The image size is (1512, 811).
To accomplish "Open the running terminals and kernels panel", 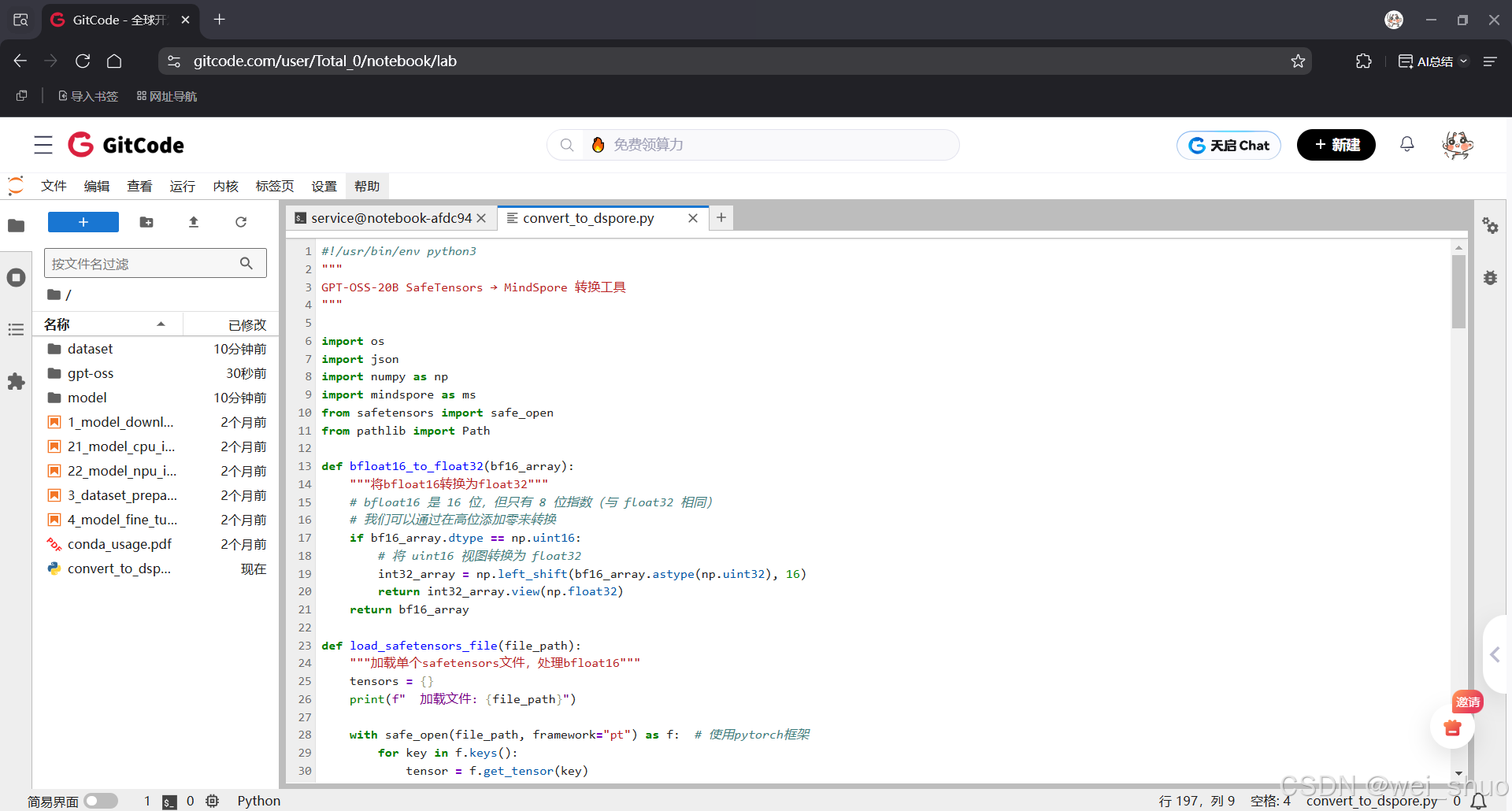I will 16,277.
